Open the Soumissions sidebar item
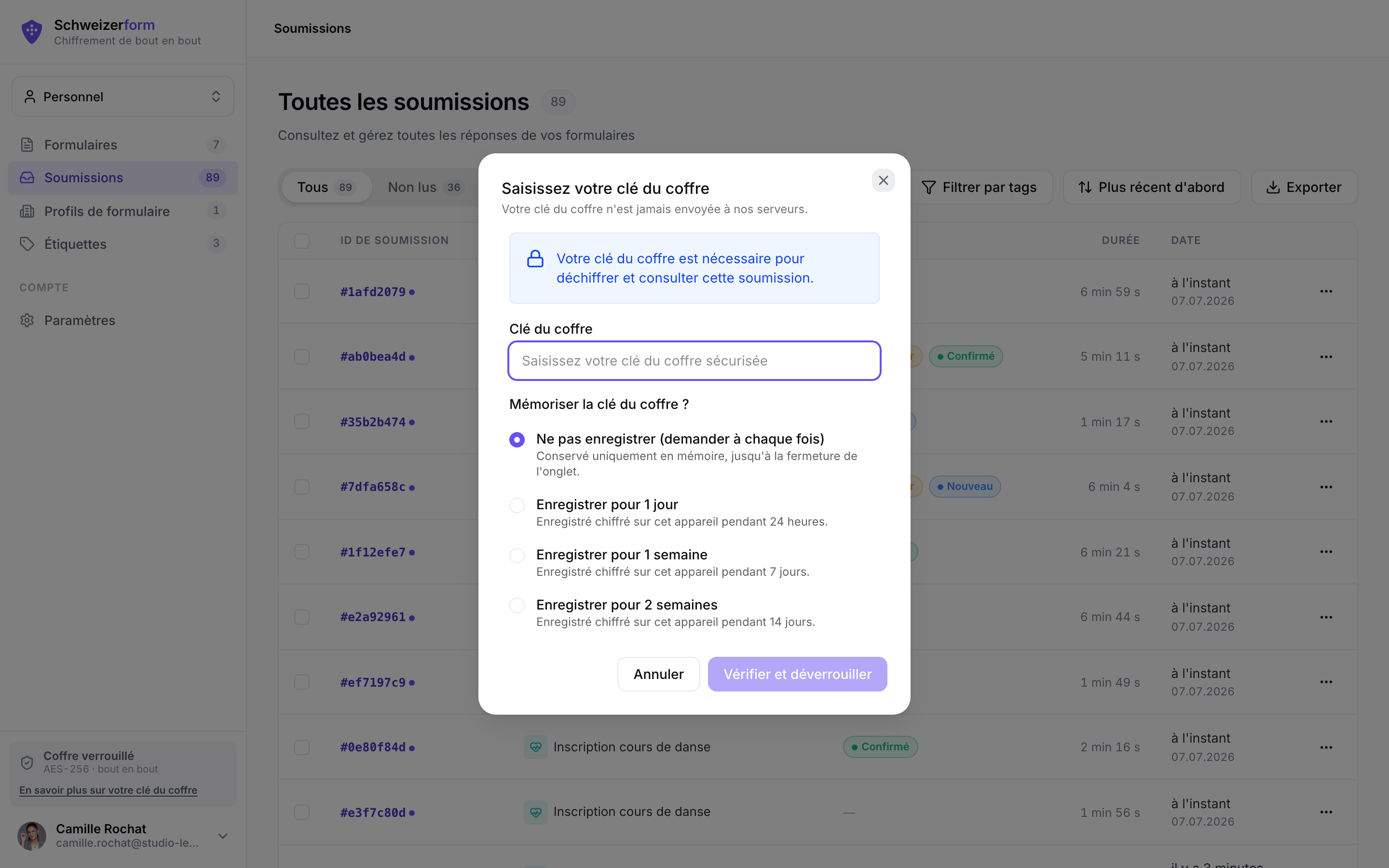The image size is (1389, 868). point(123,178)
